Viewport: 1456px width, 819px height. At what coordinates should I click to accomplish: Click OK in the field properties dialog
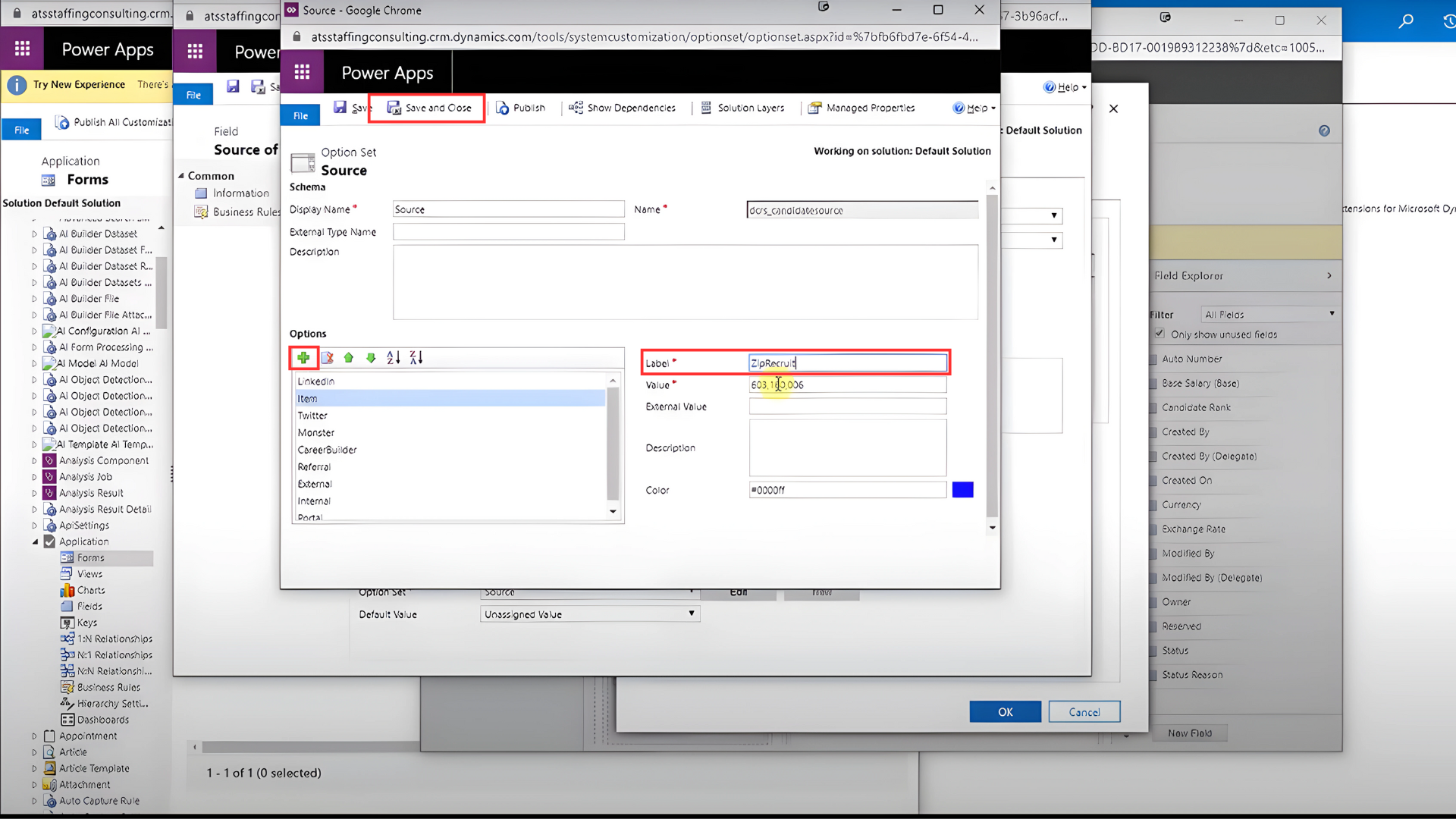tap(1006, 712)
